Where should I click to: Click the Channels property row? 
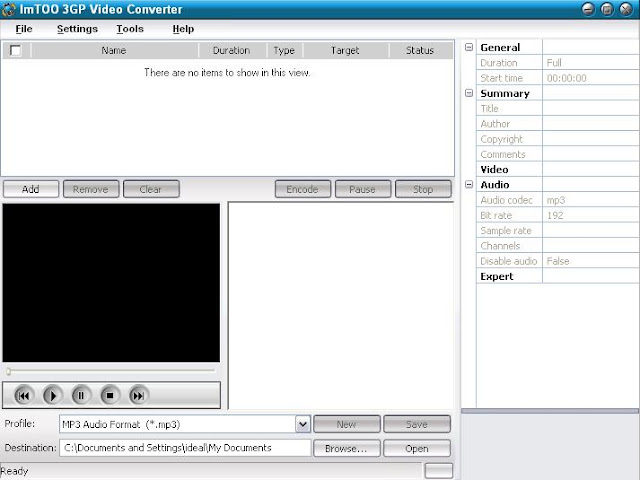pyautogui.click(x=557, y=246)
